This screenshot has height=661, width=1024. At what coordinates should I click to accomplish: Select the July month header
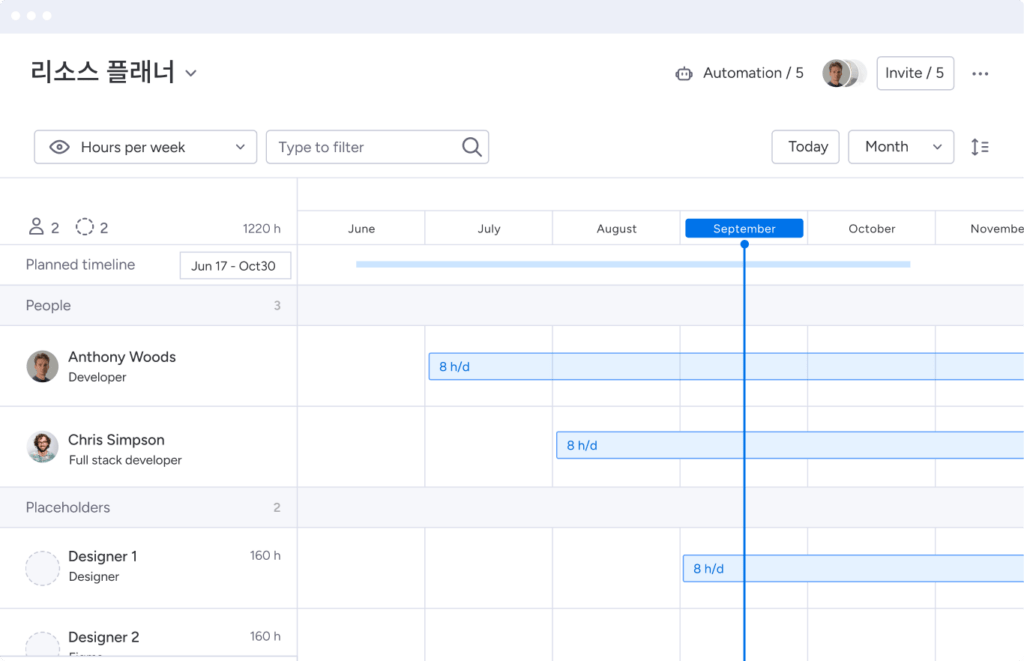pos(489,229)
